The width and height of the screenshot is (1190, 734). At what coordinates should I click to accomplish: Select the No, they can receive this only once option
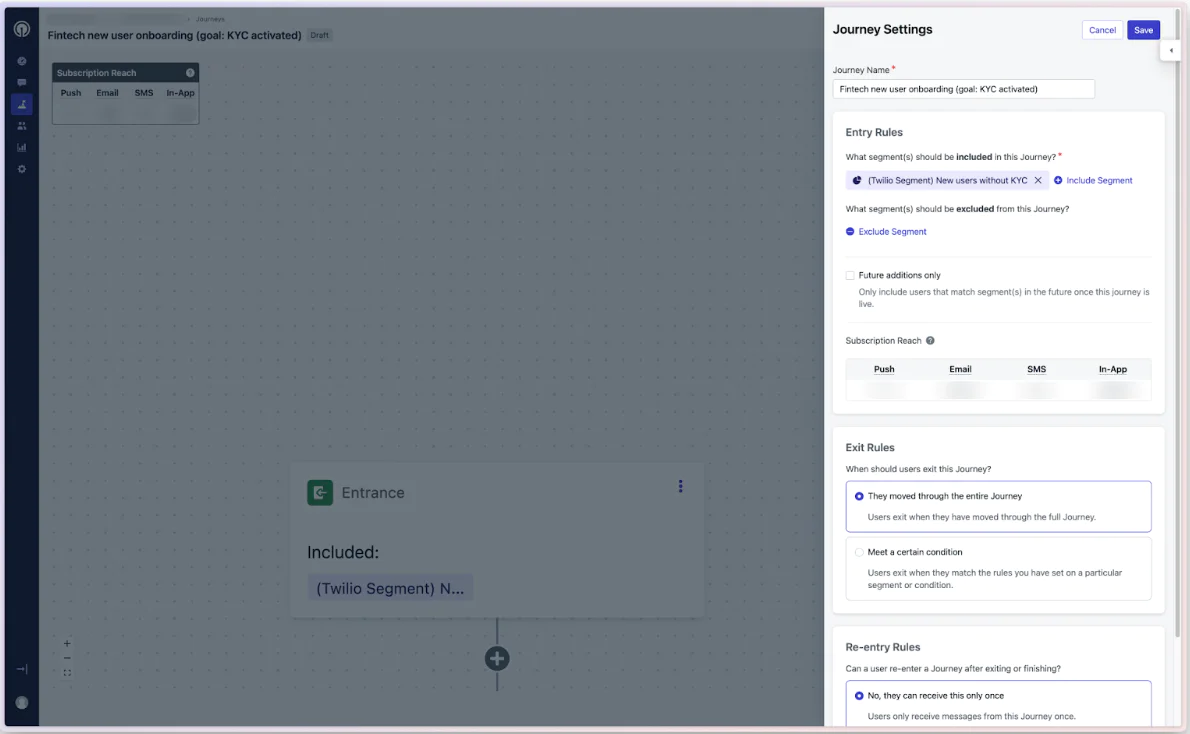[859, 695]
